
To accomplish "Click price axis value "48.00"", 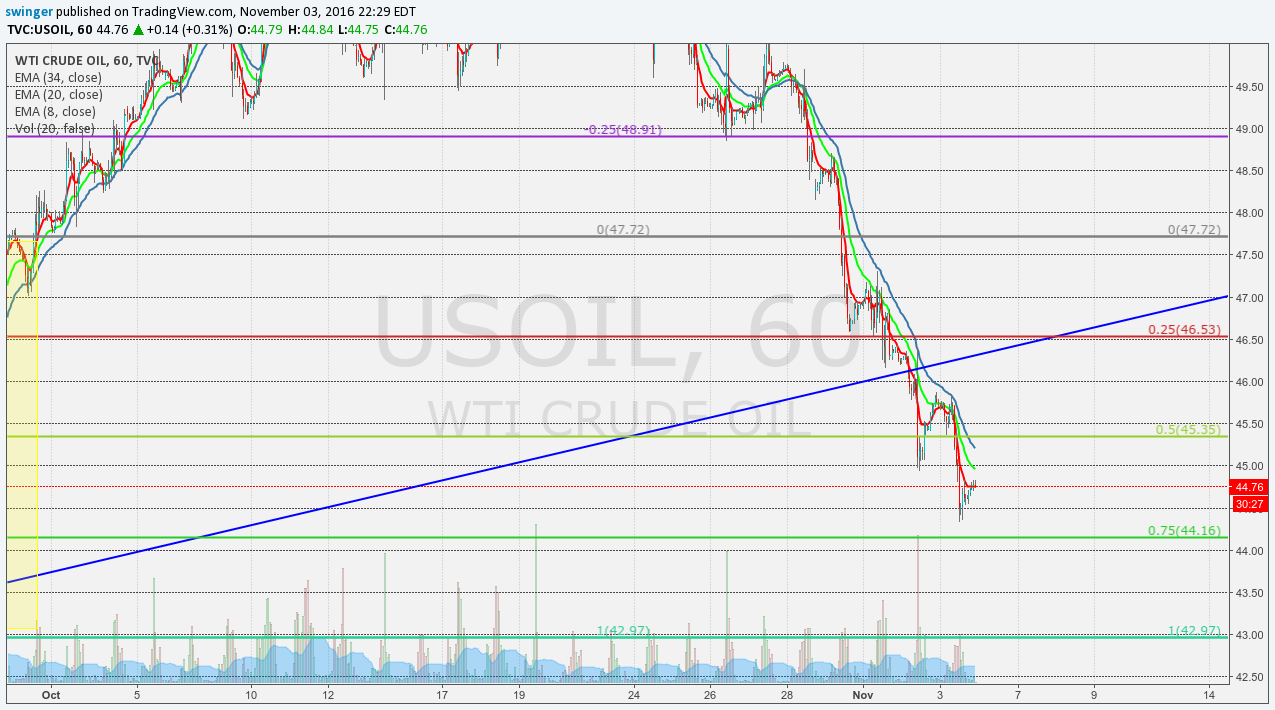I will click(1249, 213).
